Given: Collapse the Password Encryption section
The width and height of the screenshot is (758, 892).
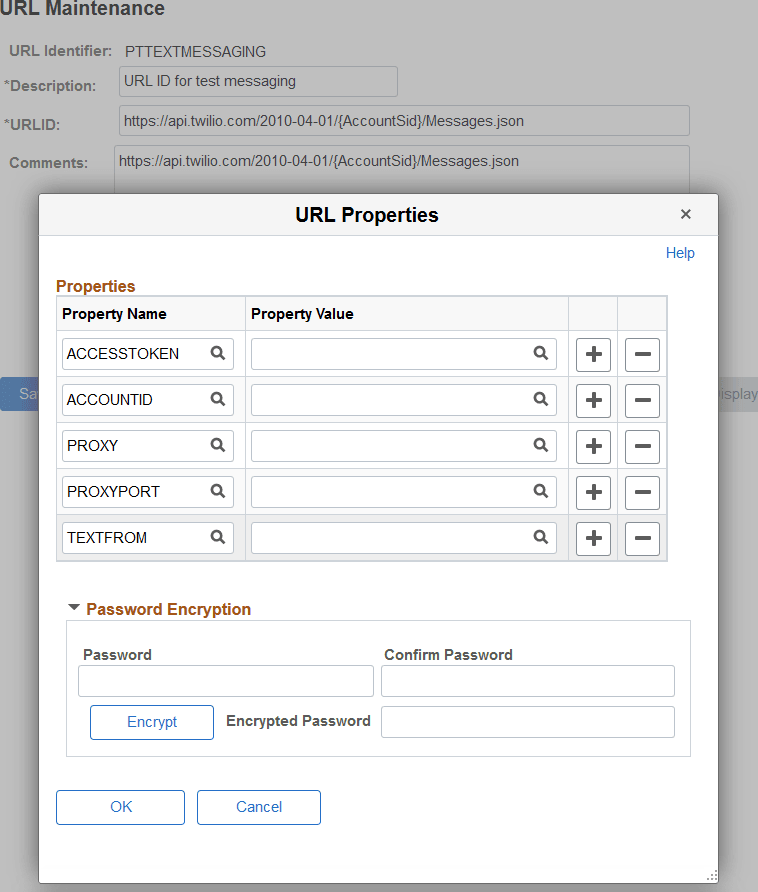Looking at the screenshot, I should click(x=74, y=606).
